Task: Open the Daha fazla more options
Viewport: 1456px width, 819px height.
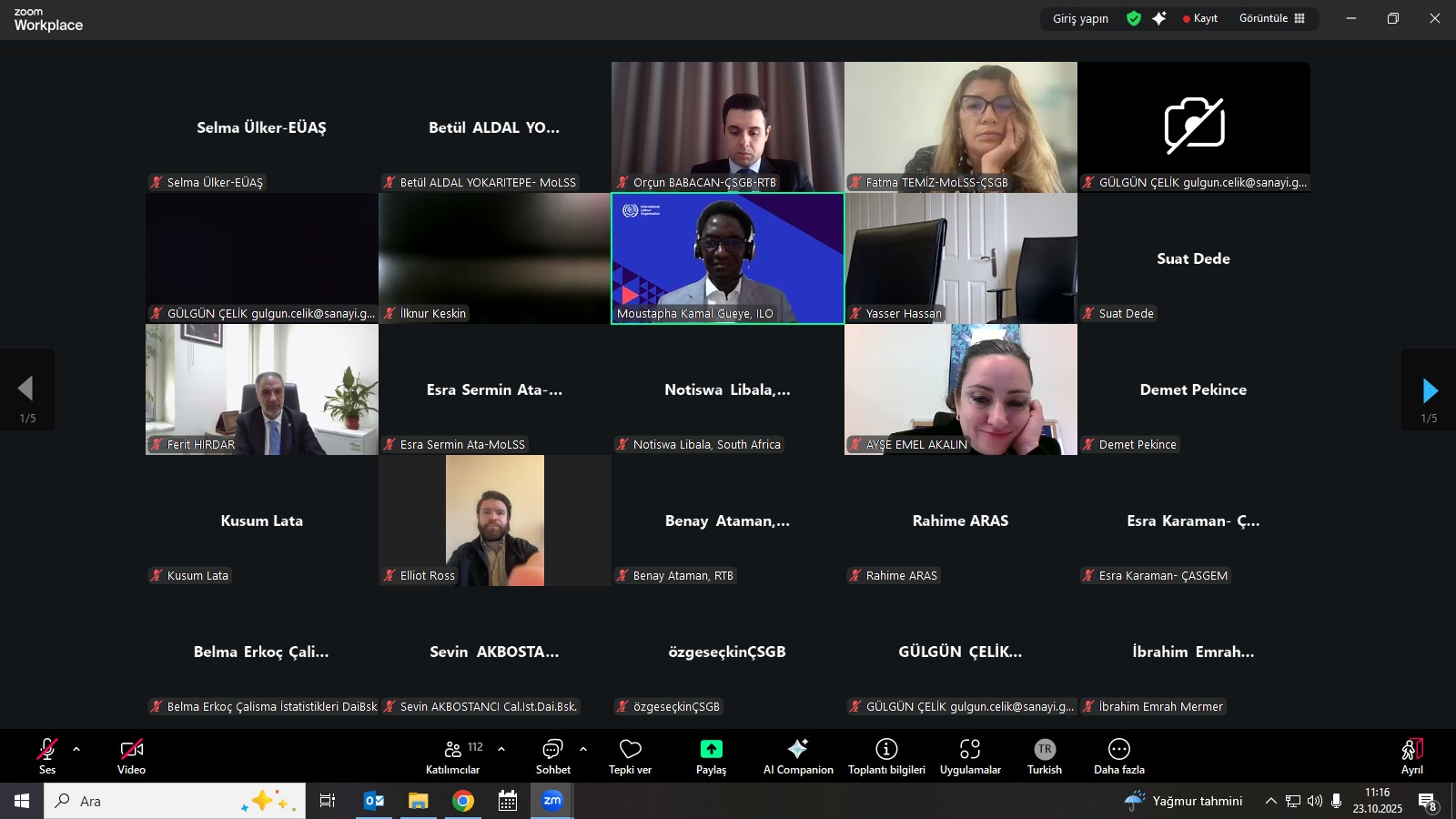Action: coord(1118,755)
